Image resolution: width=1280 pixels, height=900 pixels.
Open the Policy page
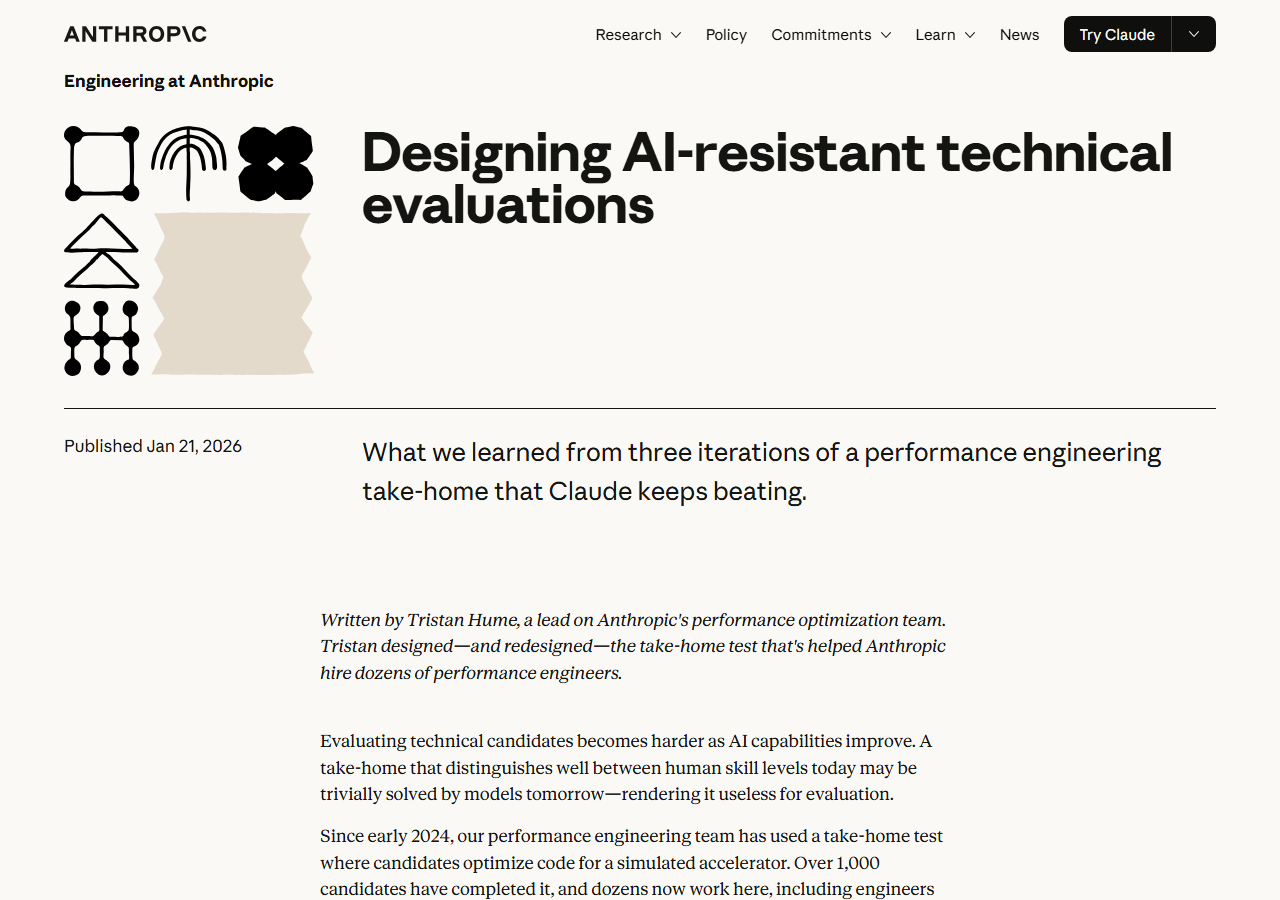726,34
